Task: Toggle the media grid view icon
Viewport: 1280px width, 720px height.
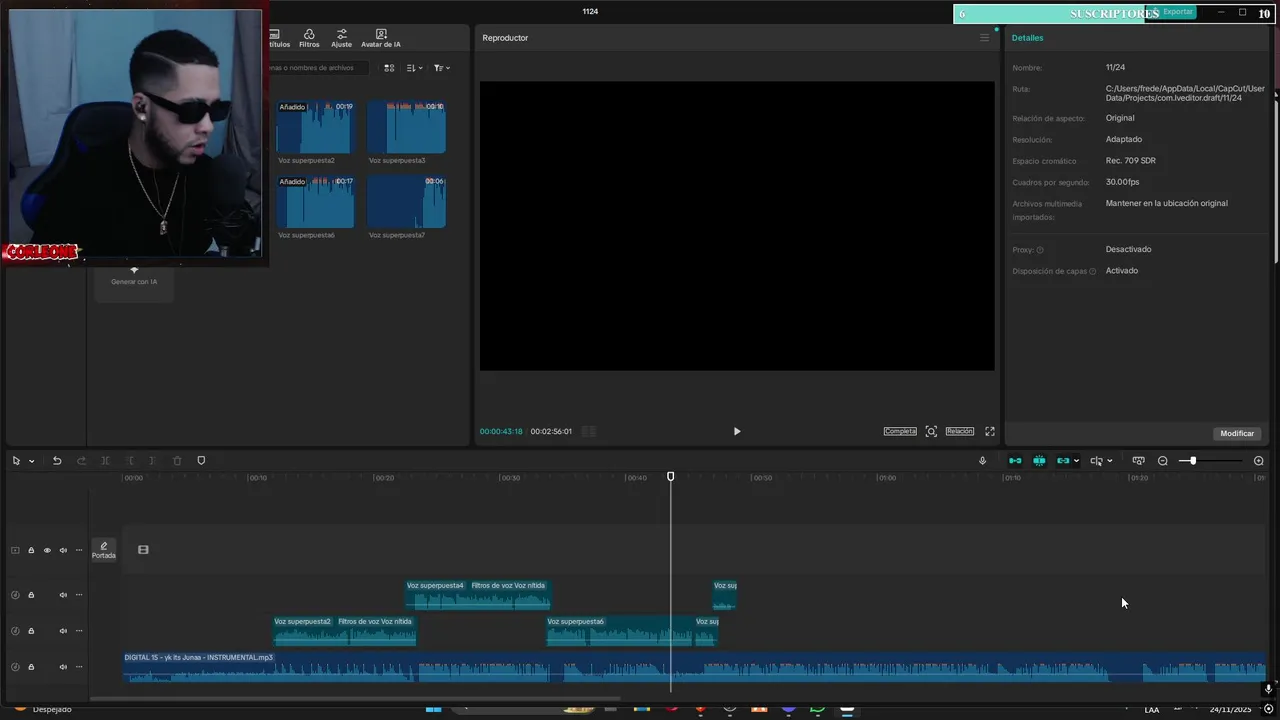Action: tap(389, 68)
